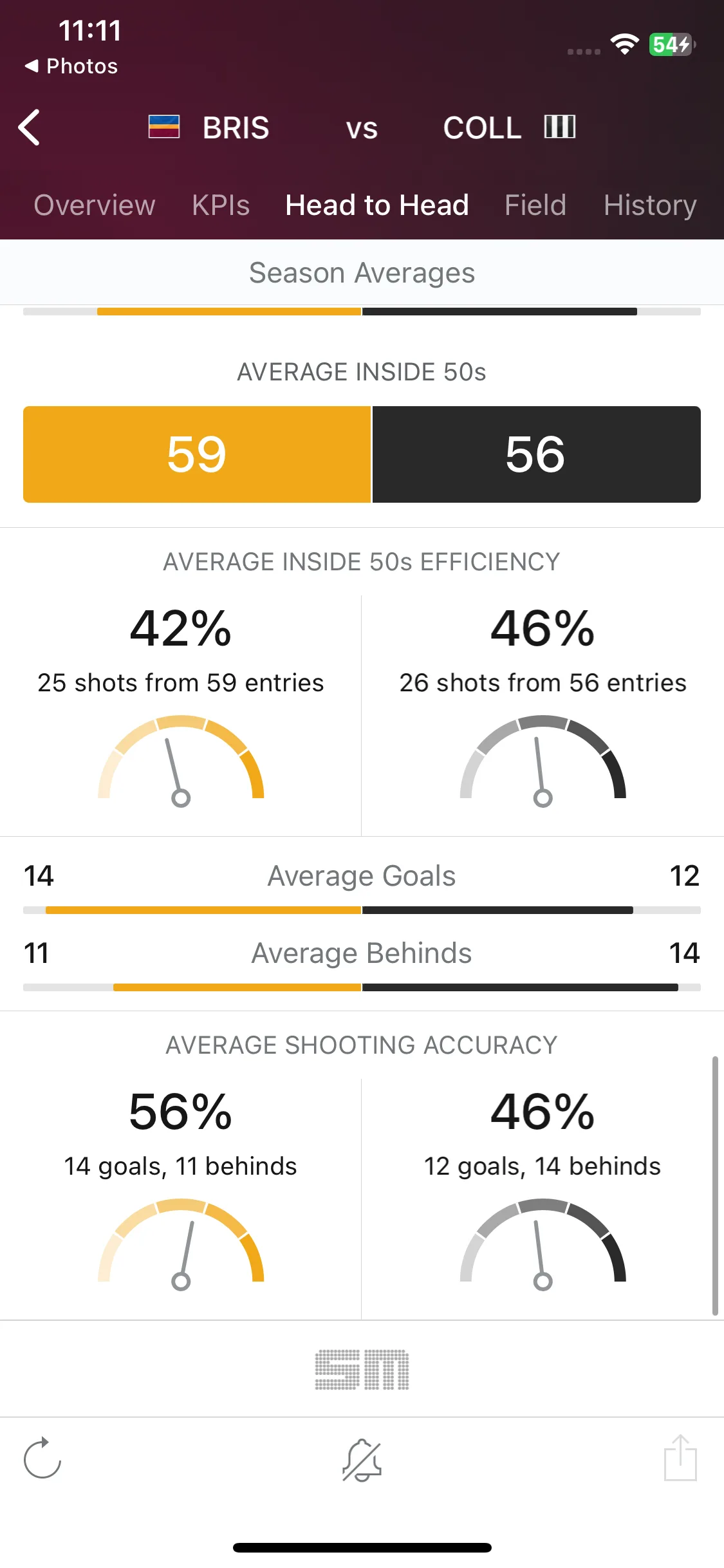The width and height of the screenshot is (724, 1568).
Task: Expand the Season Averages header
Action: [362, 272]
